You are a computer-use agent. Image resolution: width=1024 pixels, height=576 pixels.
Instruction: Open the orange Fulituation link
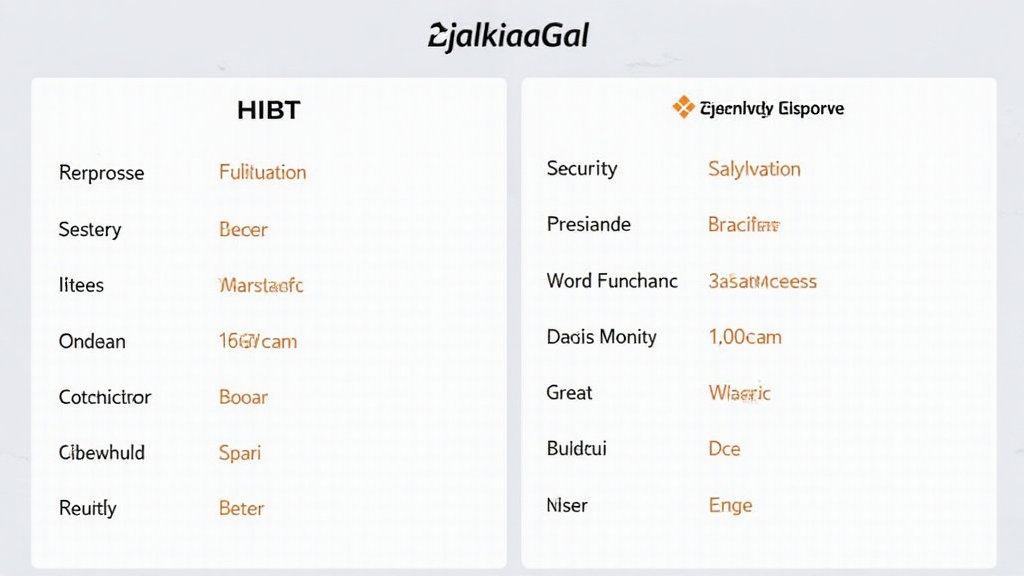(262, 172)
